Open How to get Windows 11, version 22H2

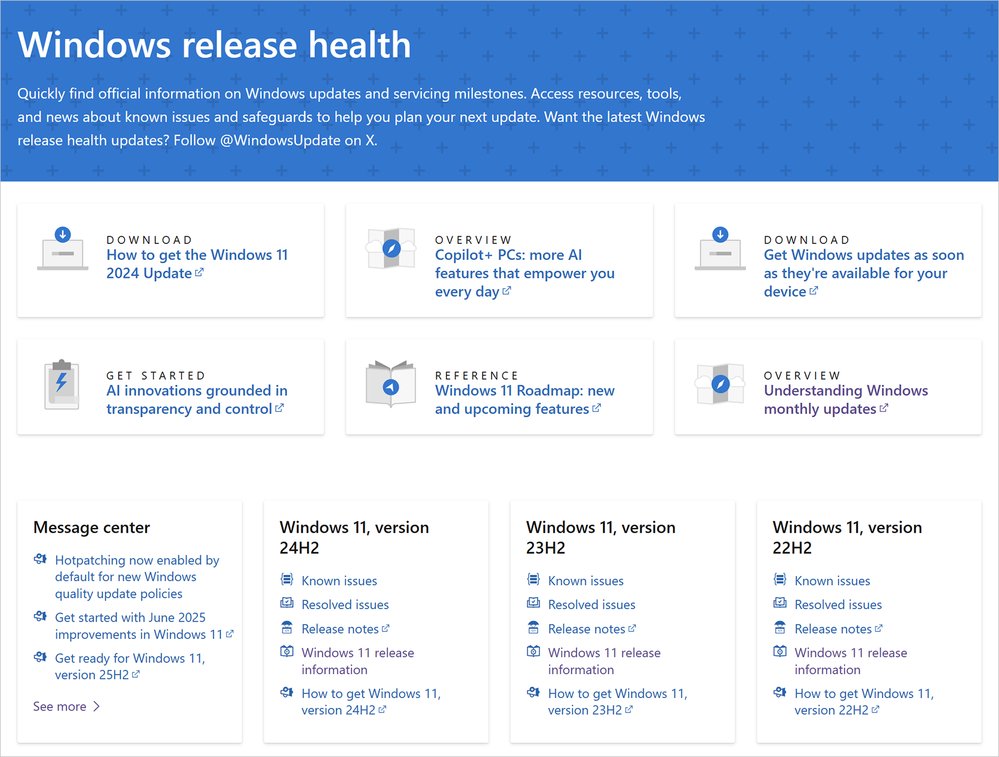point(864,702)
